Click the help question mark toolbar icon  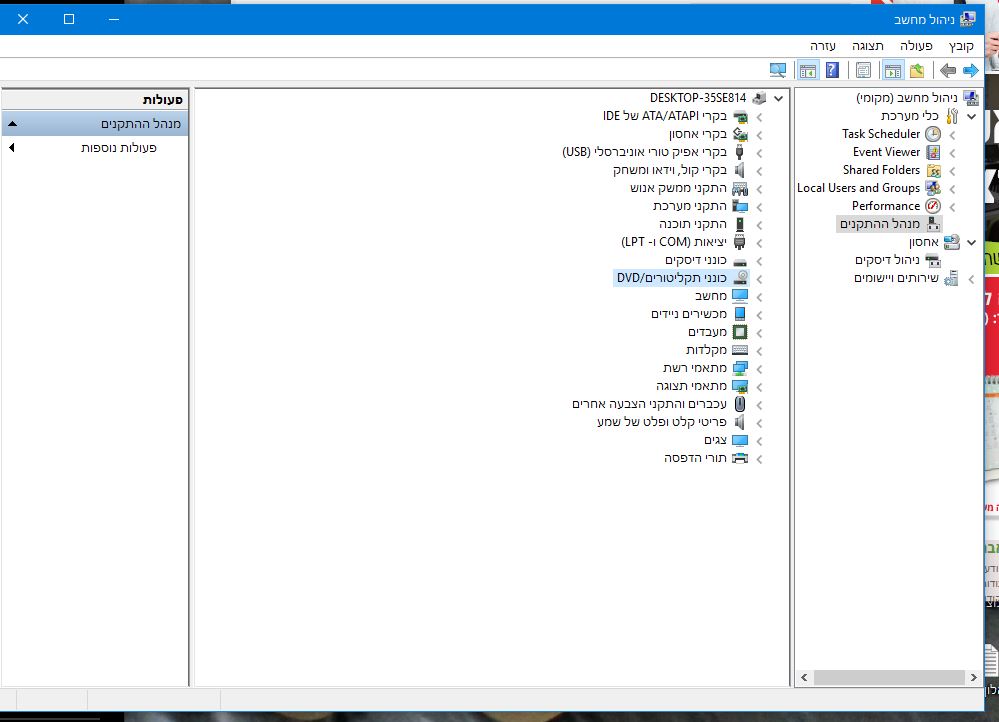pyautogui.click(x=832, y=70)
